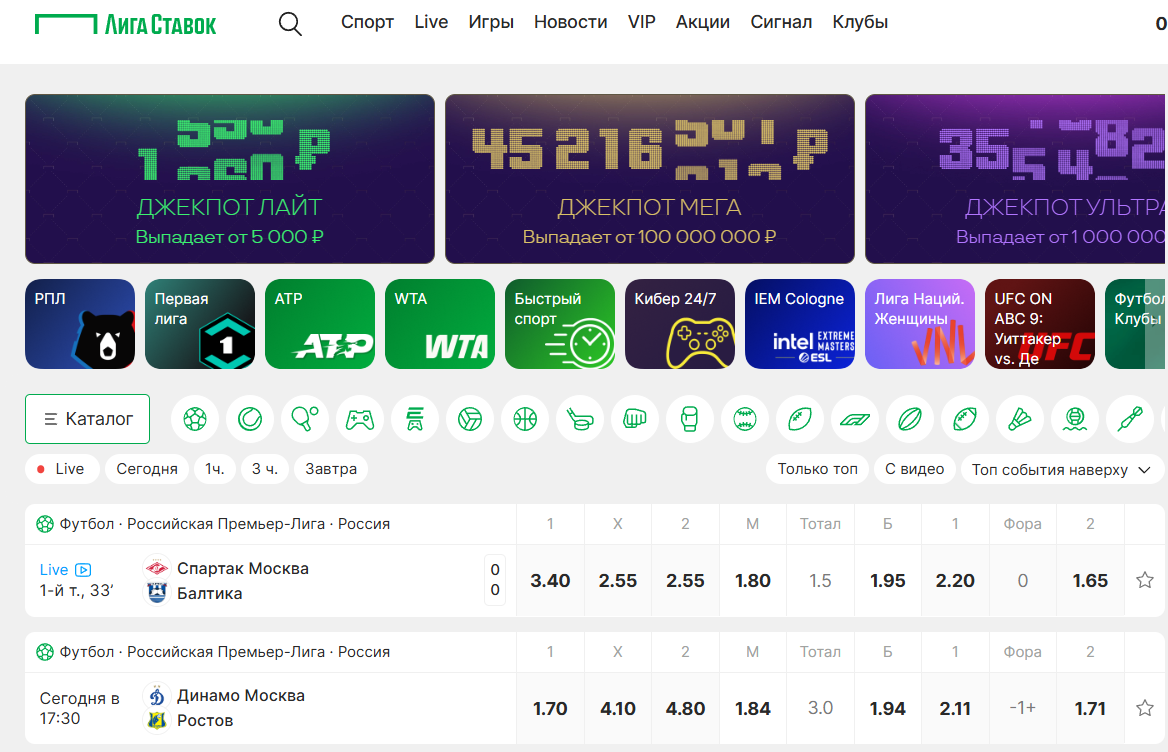Enable the 'Только топ' filter
The width and height of the screenshot is (1168, 752).
[817, 469]
